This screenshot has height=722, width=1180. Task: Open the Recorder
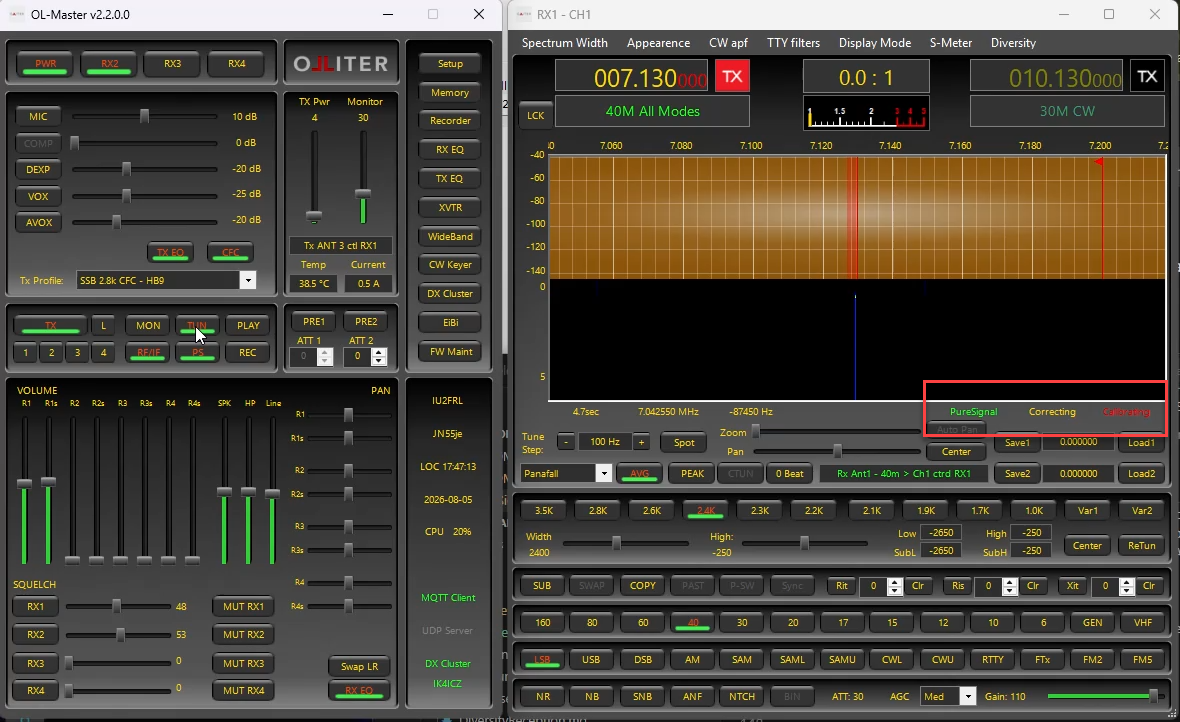450,120
